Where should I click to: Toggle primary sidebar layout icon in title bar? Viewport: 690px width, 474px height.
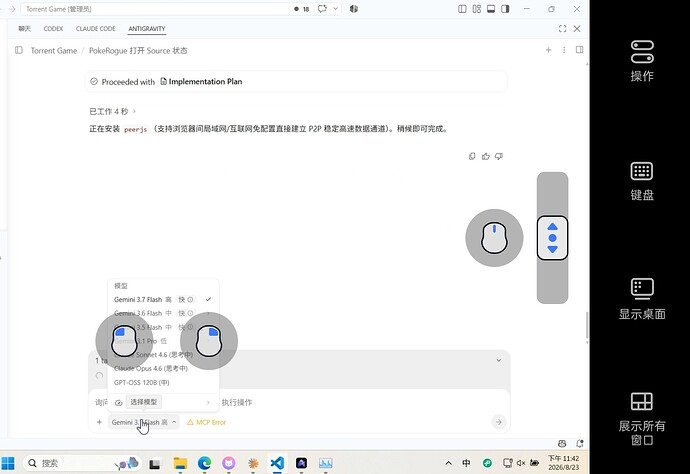[x=462, y=9]
